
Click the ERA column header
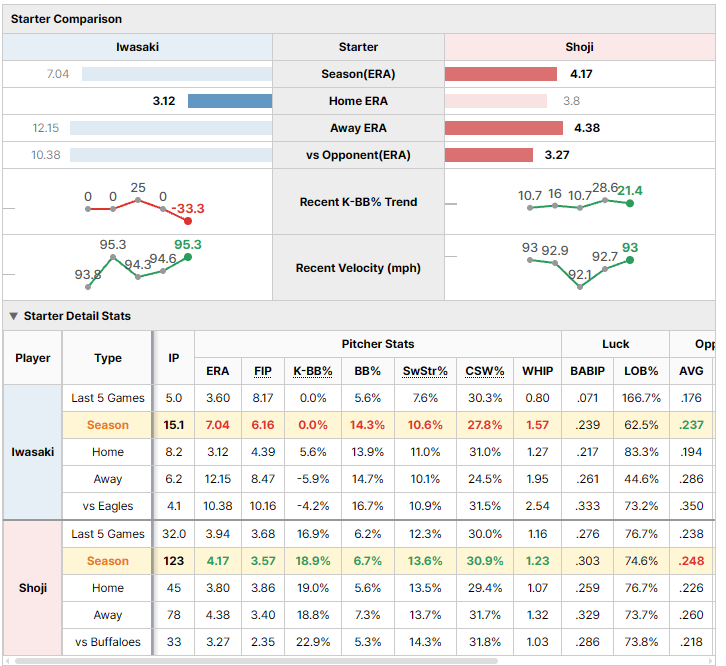tap(218, 371)
